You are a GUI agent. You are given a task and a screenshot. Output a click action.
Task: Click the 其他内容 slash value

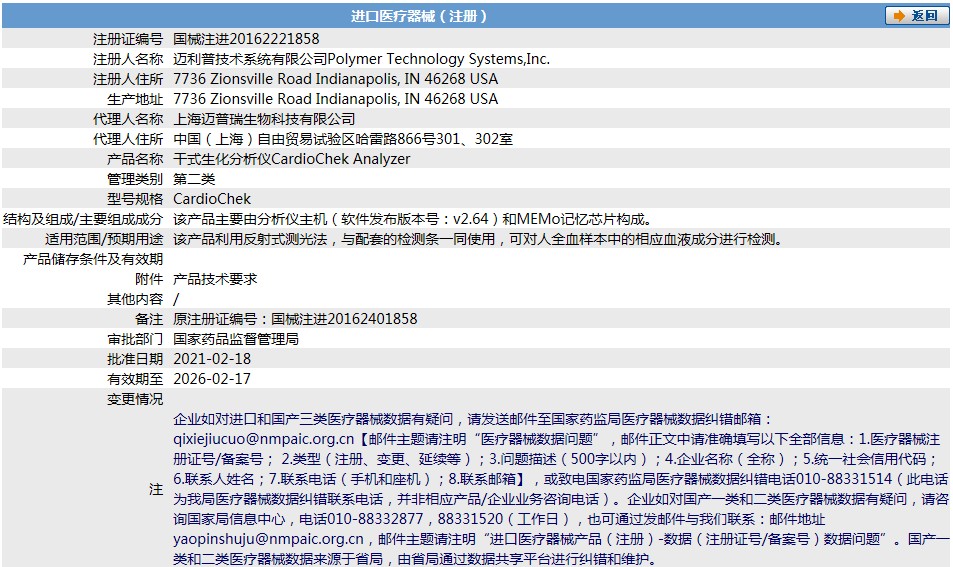[176, 299]
